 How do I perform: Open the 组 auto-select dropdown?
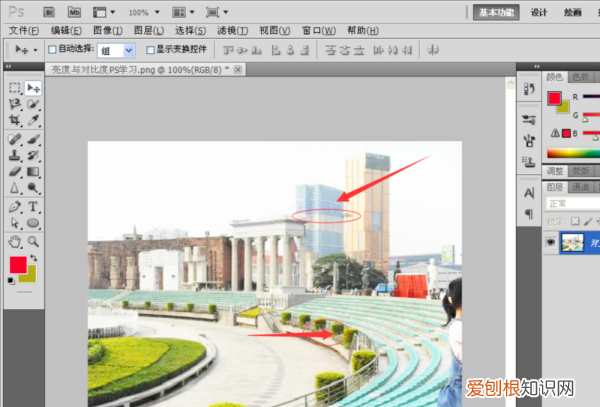117,49
